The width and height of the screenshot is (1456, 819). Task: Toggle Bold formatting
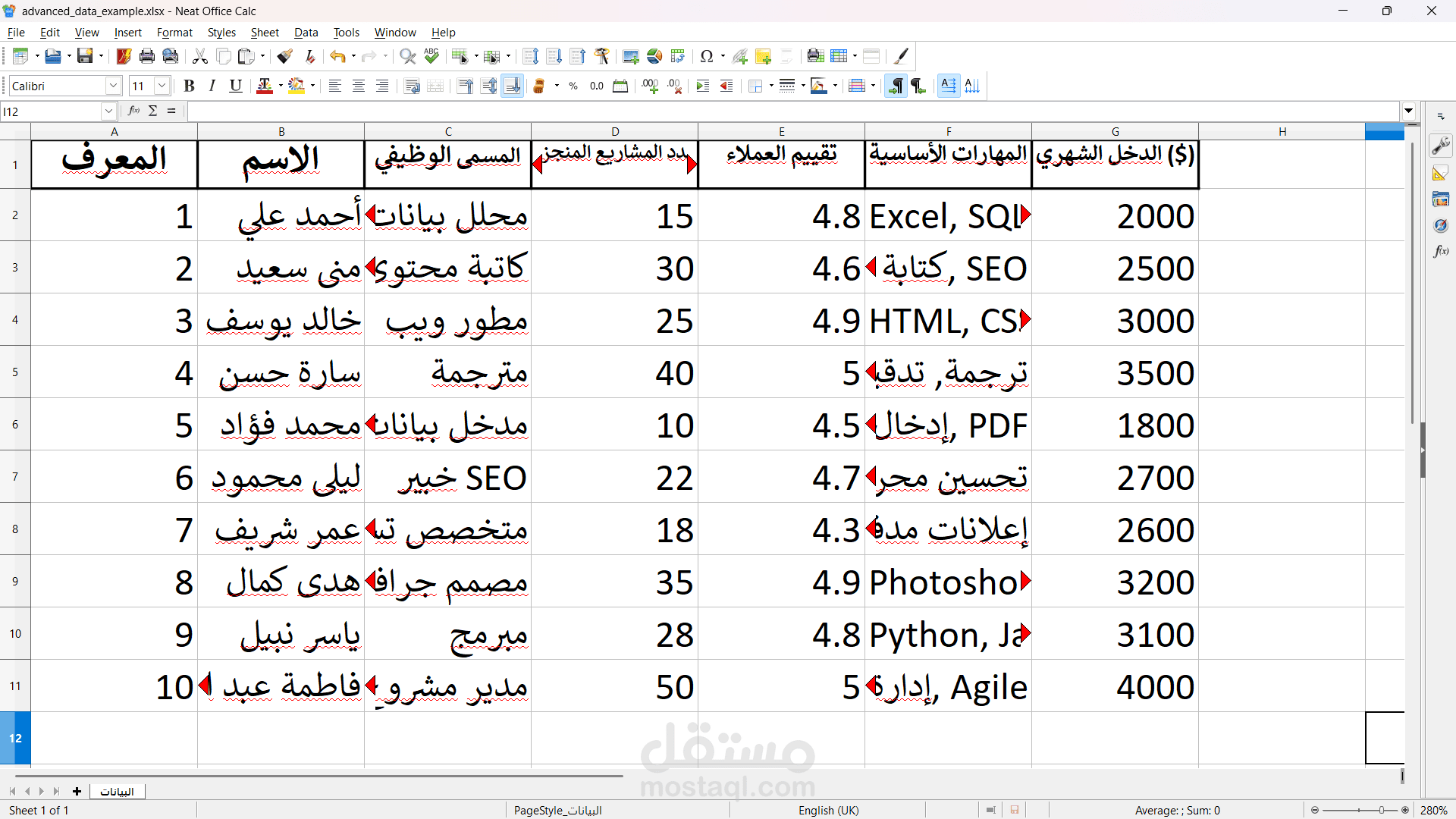[x=189, y=86]
